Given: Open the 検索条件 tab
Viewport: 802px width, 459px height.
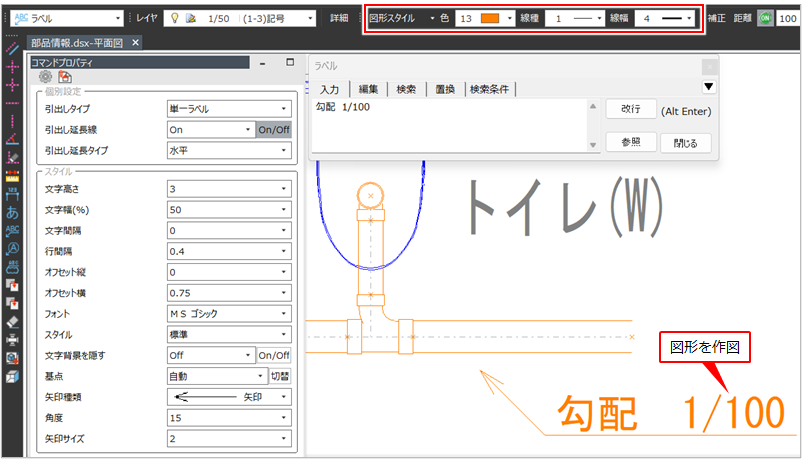Looking at the screenshot, I should [490, 89].
